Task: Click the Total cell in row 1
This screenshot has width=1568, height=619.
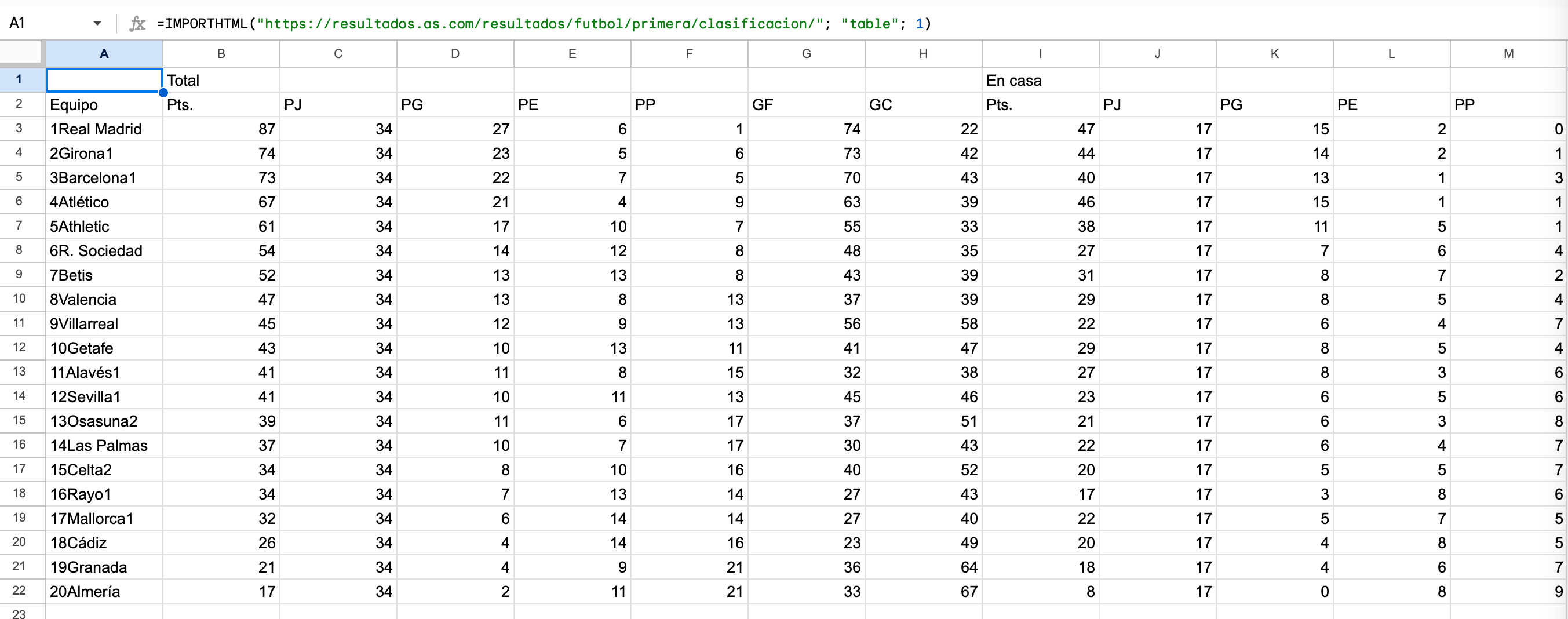Action: point(221,81)
